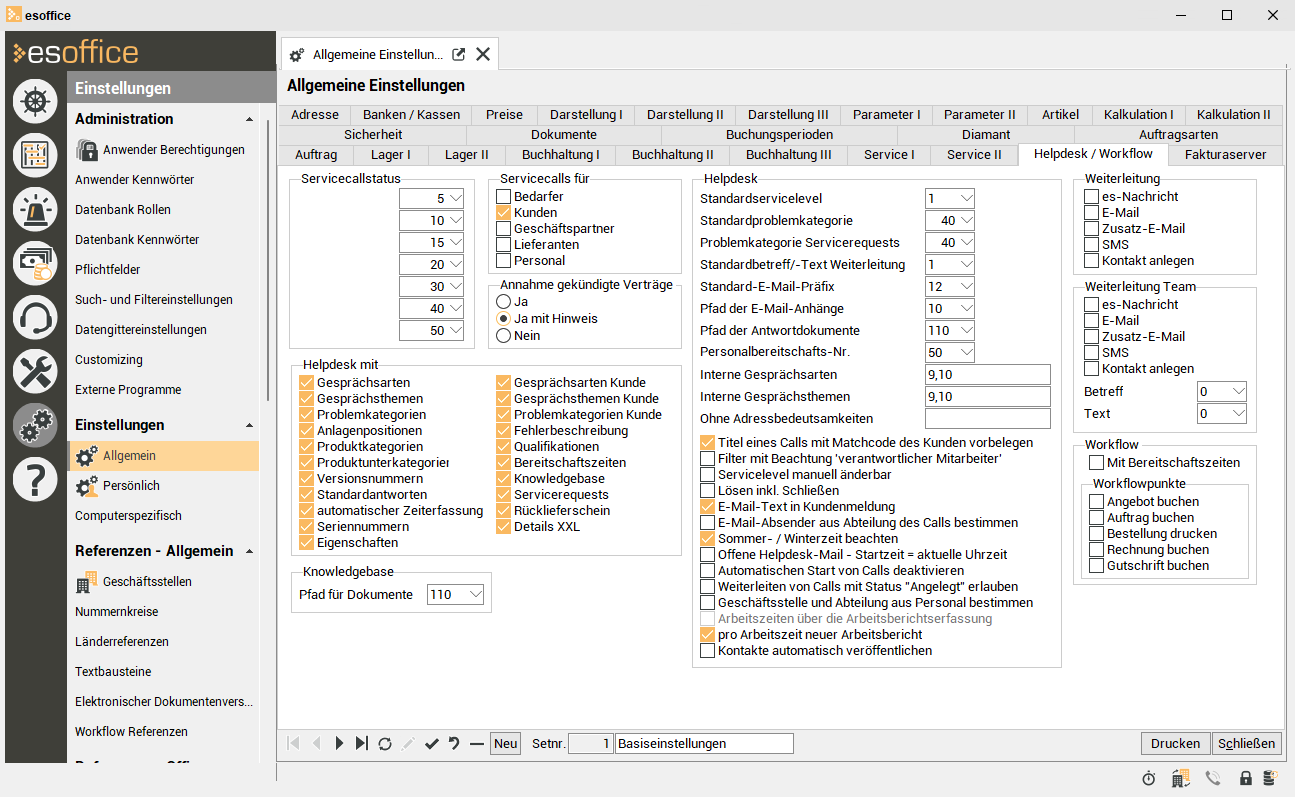The width and height of the screenshot is (1295, 797).
Task: Close the Allgemeine Einstellungen document tab
Action: (483, 54)
